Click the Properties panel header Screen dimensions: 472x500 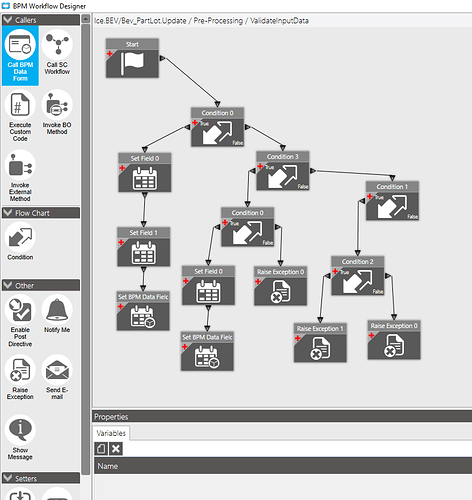(x=282, y=417)
